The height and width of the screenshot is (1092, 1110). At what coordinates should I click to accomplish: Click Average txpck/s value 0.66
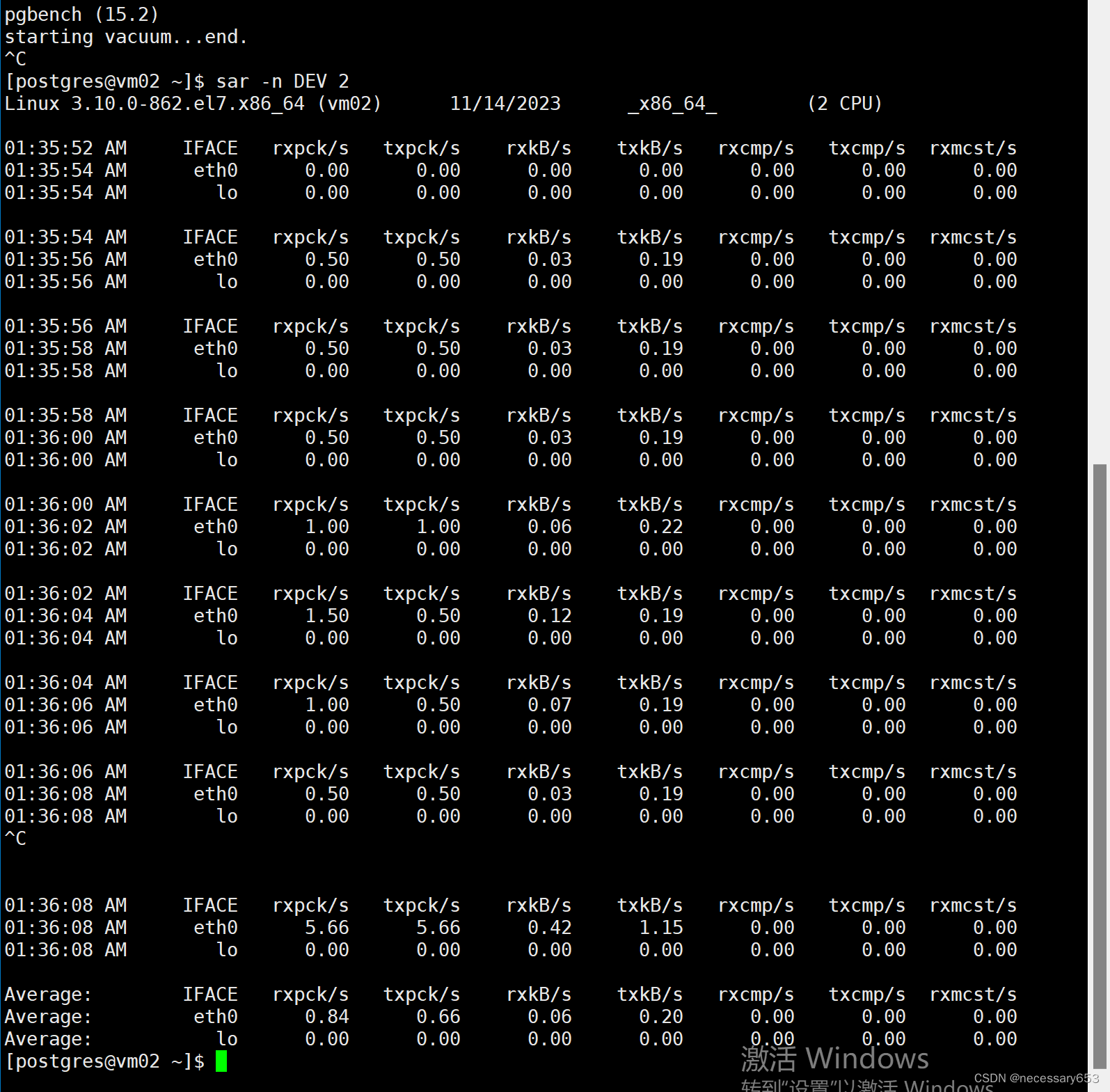[438, 1017]
